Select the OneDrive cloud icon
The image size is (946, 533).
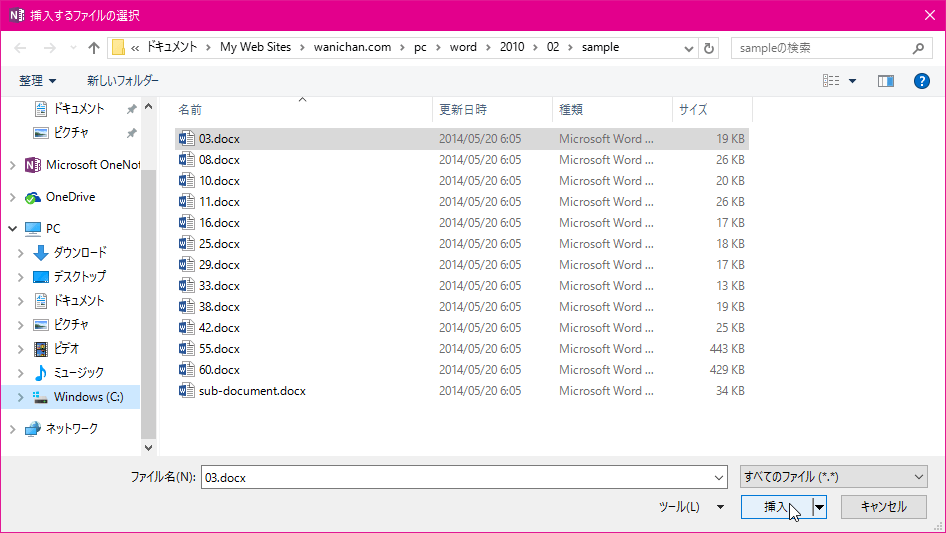[33, 197]
